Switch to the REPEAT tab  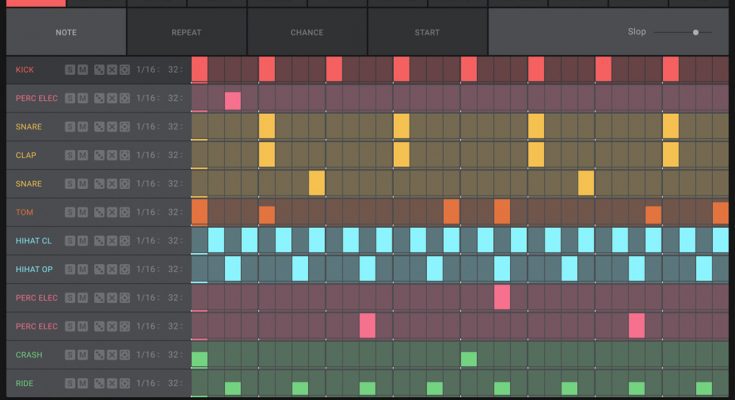pos(186,32)
